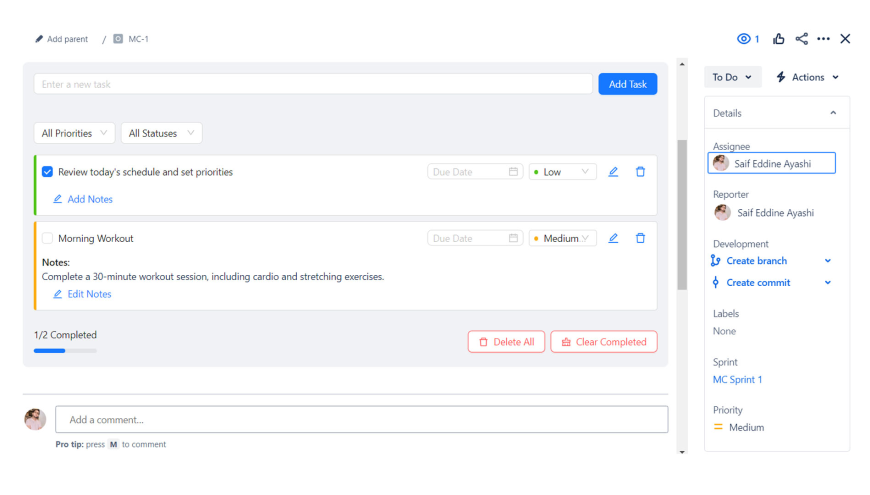Viewport: 870px width, 495px height.
Task: Open the Actions menu
Action: [x=807, y=77]
